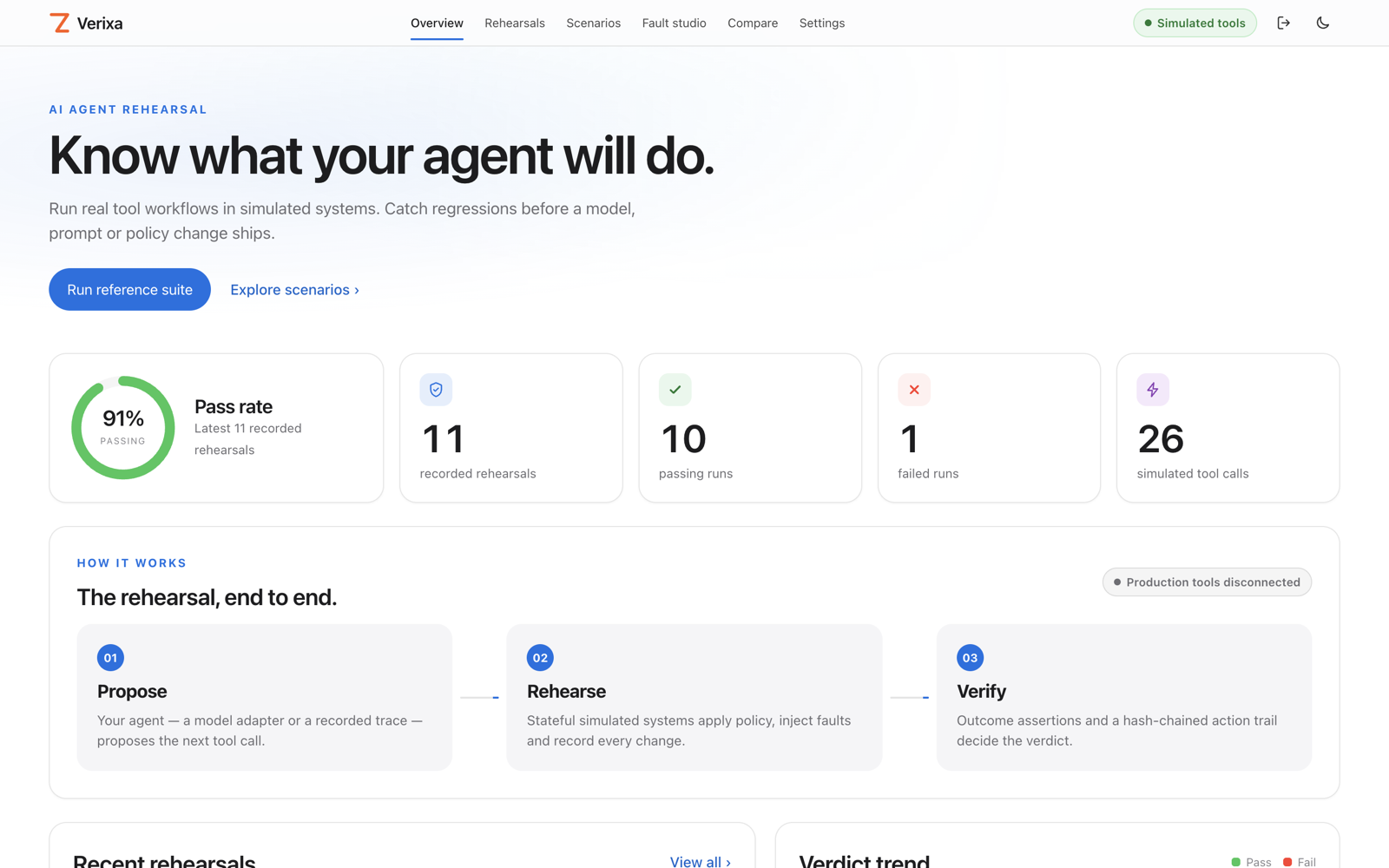This screenshot has height=868, width=1389.
Task: Open Fault studio in navigation
Action: [x=675, y=23]
